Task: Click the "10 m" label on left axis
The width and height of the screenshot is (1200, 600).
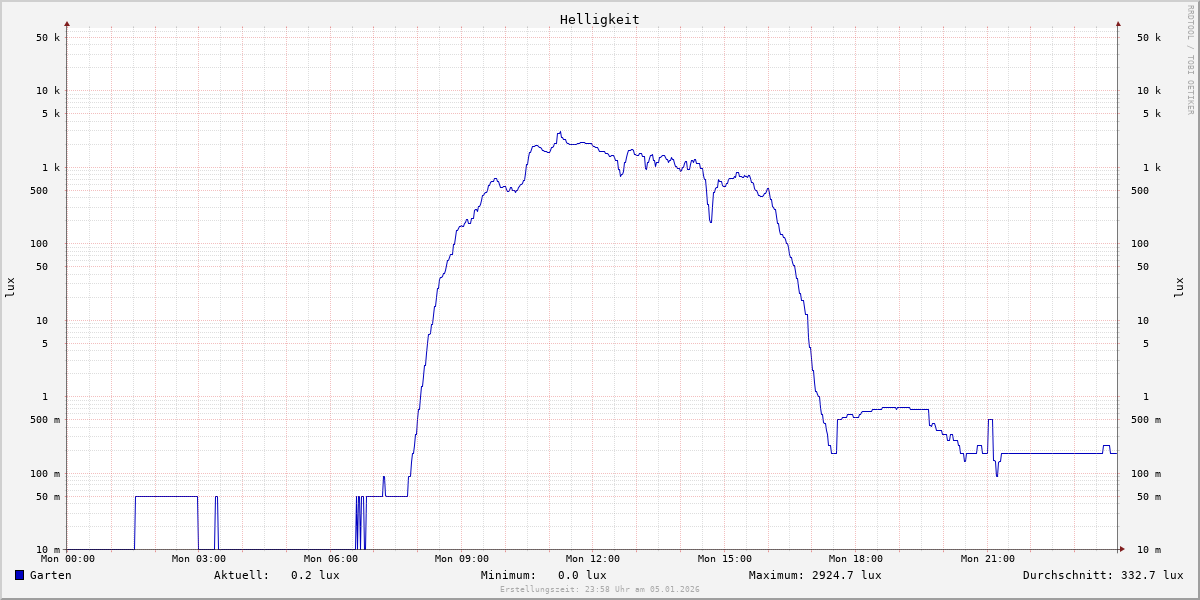Action: 48,550
